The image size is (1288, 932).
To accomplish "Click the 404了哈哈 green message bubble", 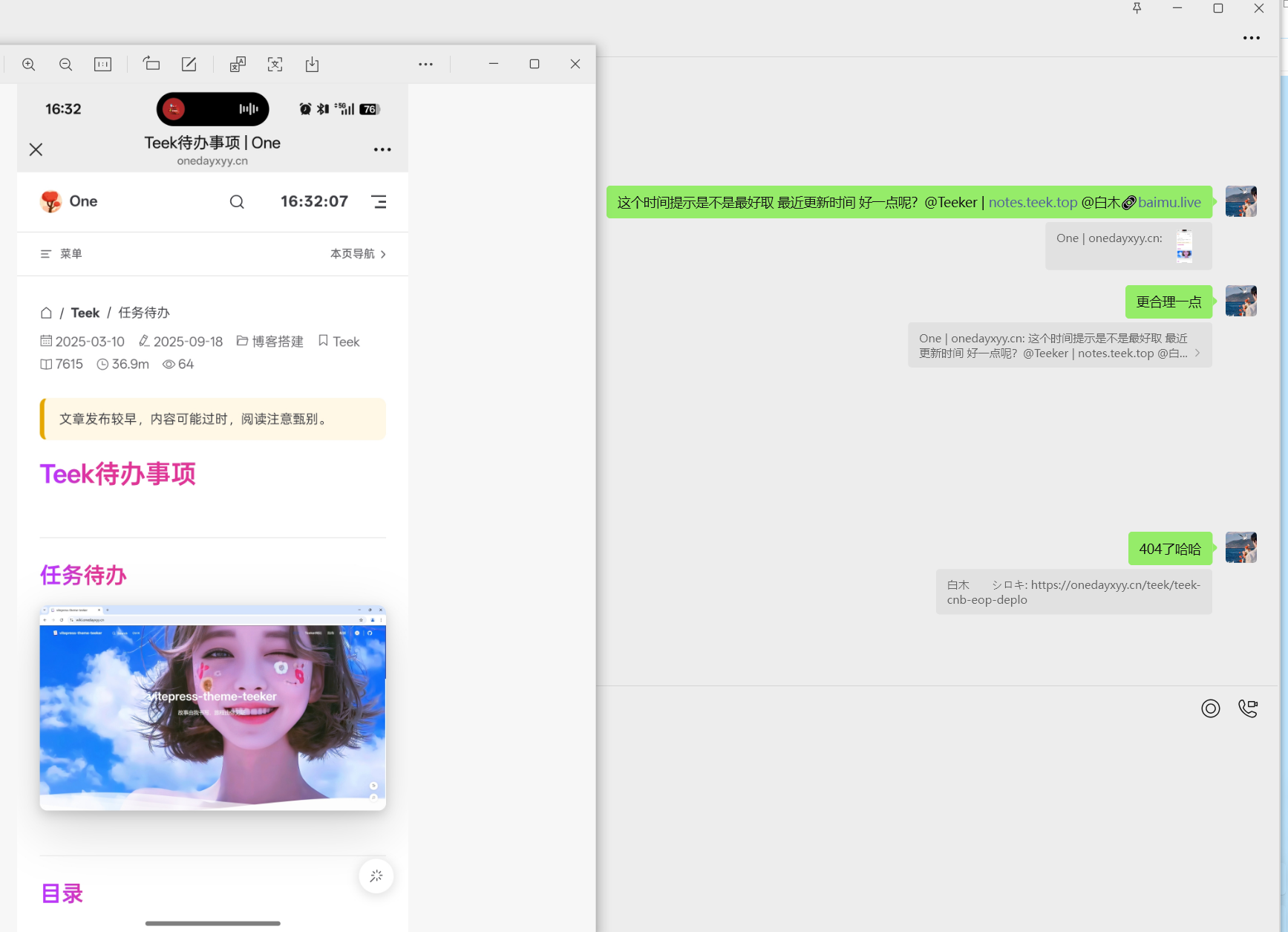I will [x=1170, y=549].
